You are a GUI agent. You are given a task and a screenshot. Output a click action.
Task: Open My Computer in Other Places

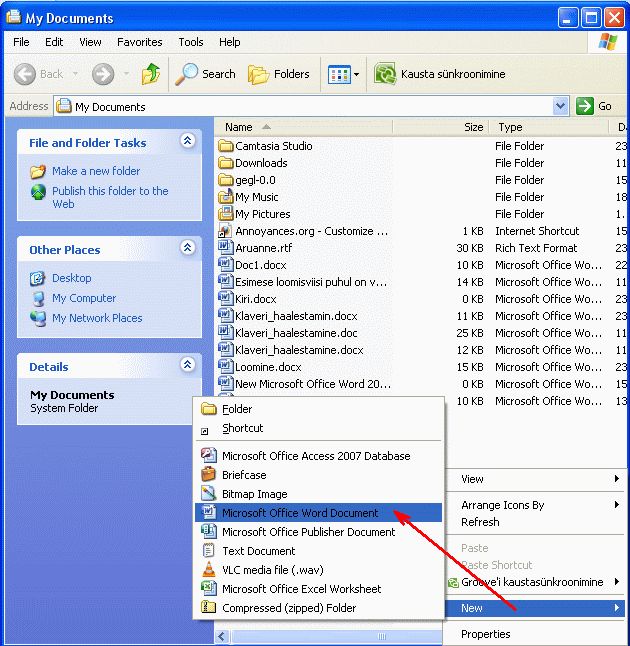[x=84, y=298]
